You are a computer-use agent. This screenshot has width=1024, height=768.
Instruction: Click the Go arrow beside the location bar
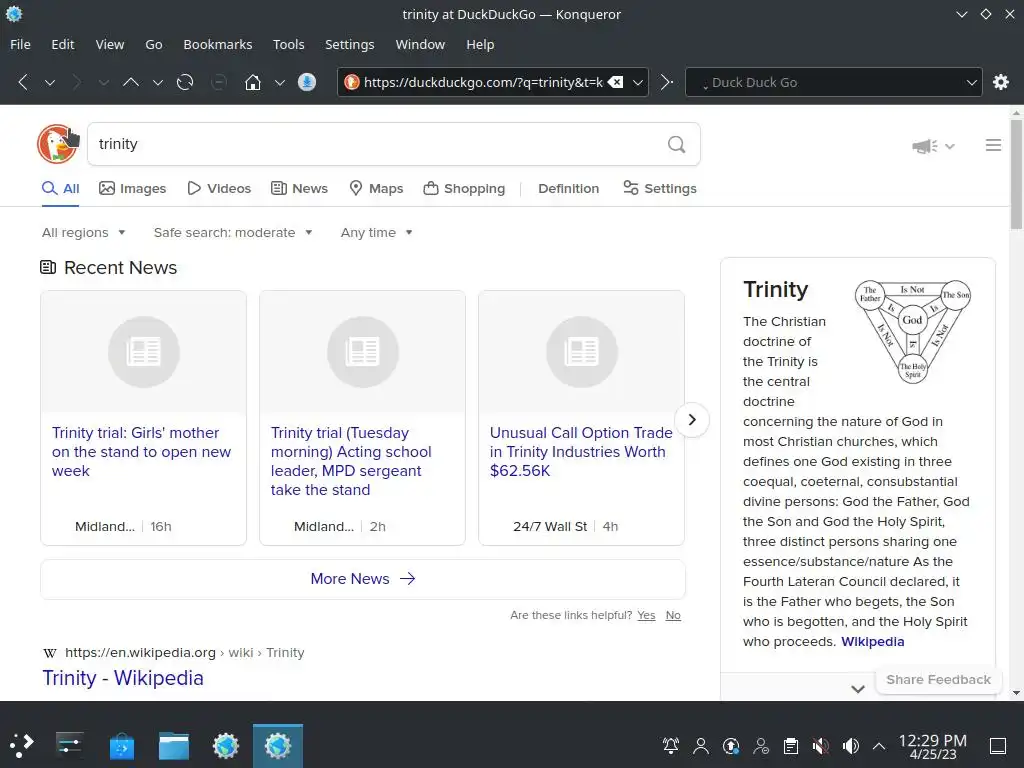point(666,82)
